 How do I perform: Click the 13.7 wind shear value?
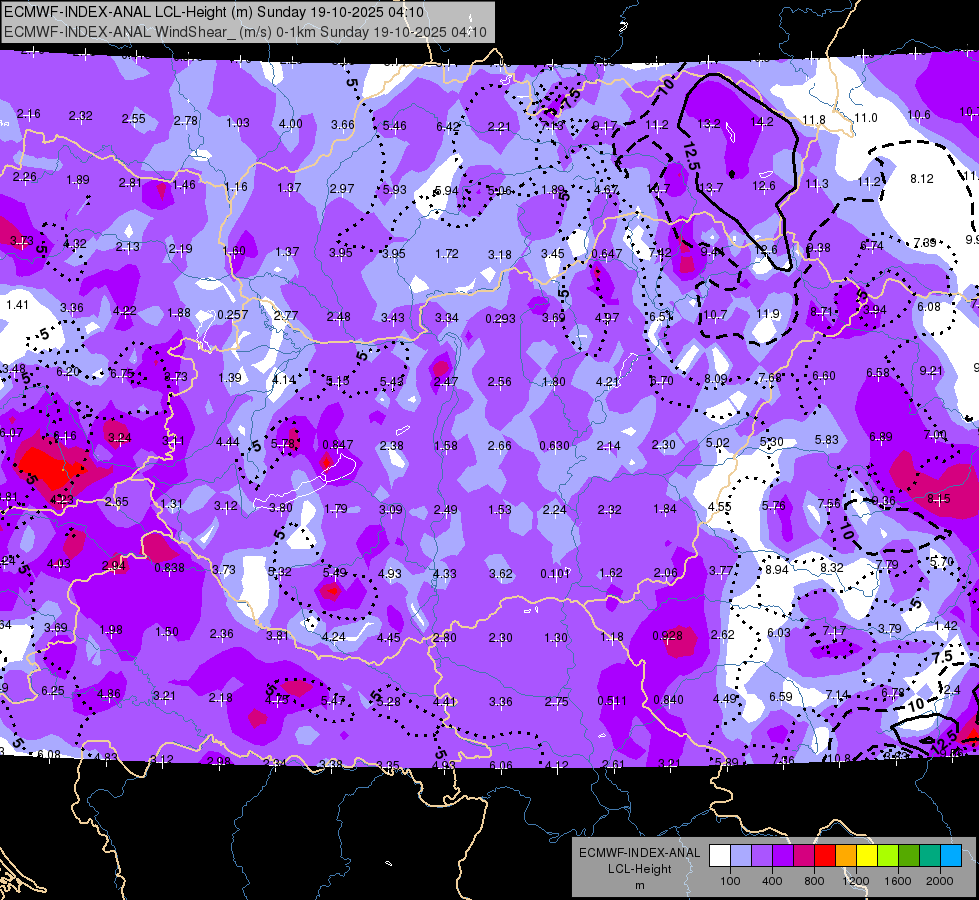pos(711,187)
